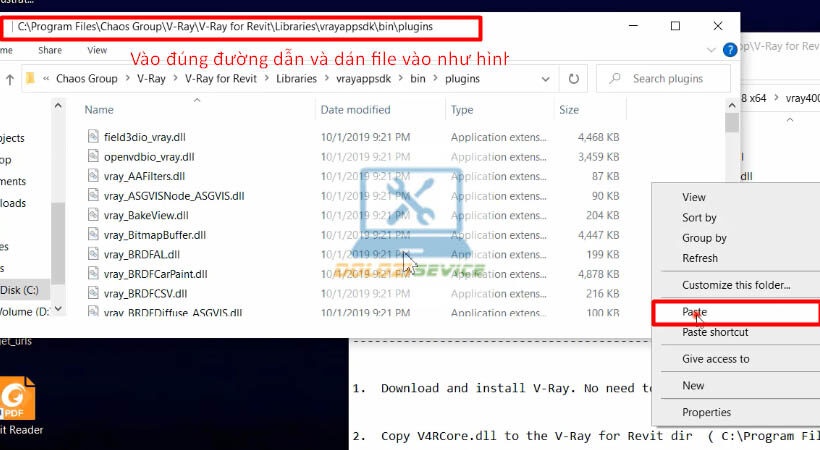Click the 4,468 KB size value

(x=598, y=137)
